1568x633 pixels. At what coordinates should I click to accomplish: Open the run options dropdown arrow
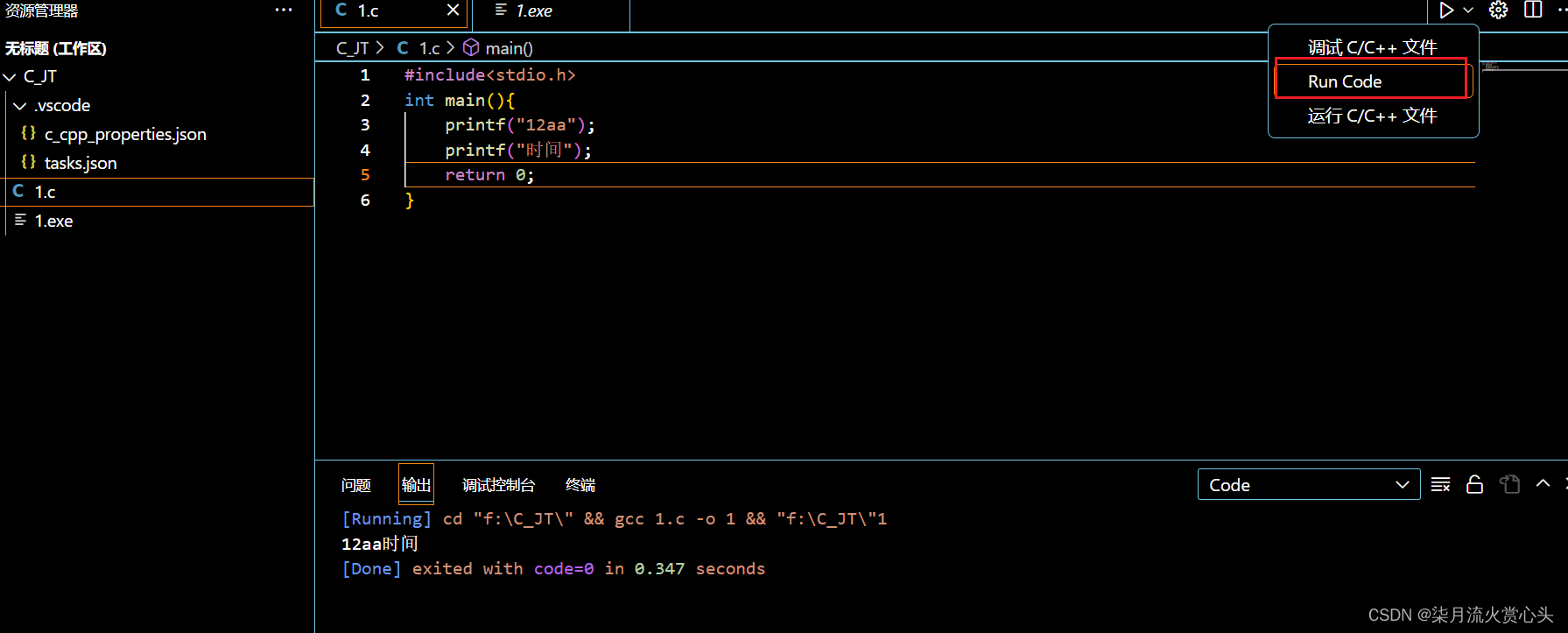click(1468, 11)
